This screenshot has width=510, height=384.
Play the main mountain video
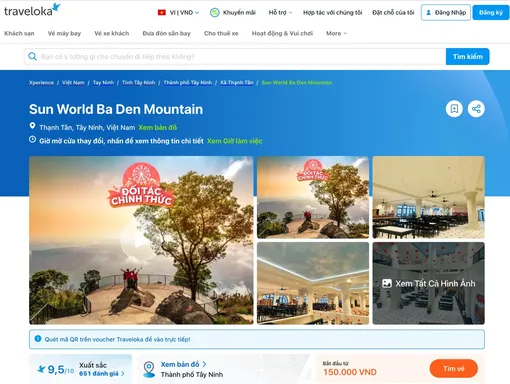tap(141, 240)
